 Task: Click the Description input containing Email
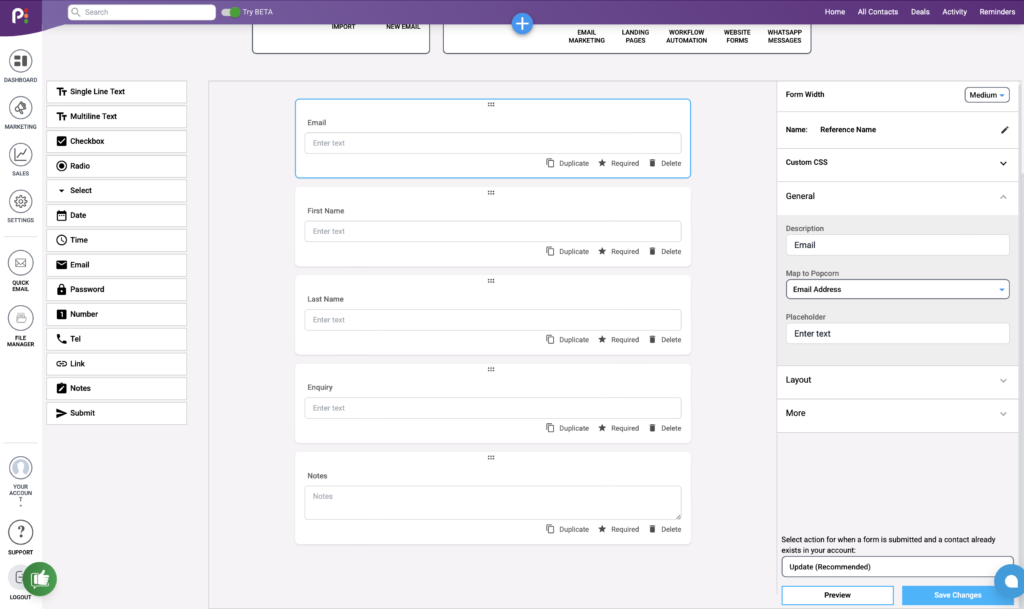click(x=897, y=245)
